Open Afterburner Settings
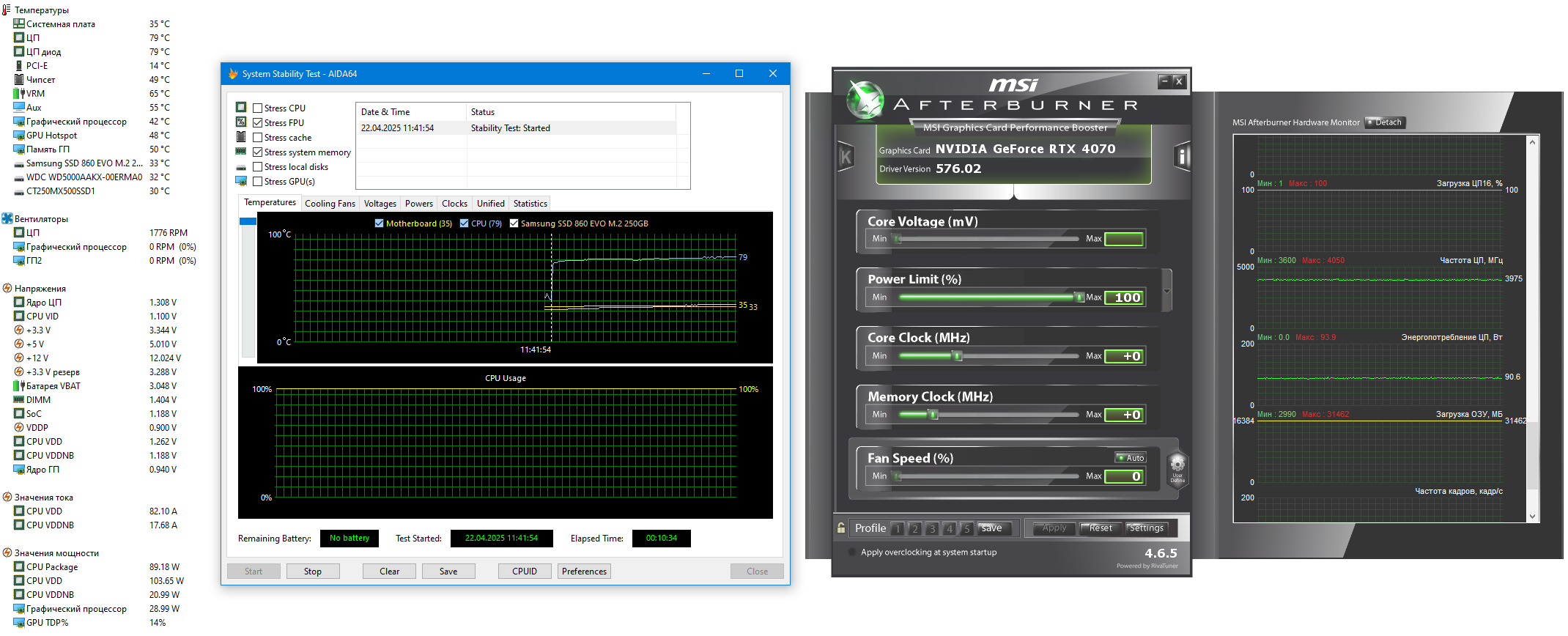Image resolution: width=1568 pixels, height=636 pixels. tap(1146, 528)
